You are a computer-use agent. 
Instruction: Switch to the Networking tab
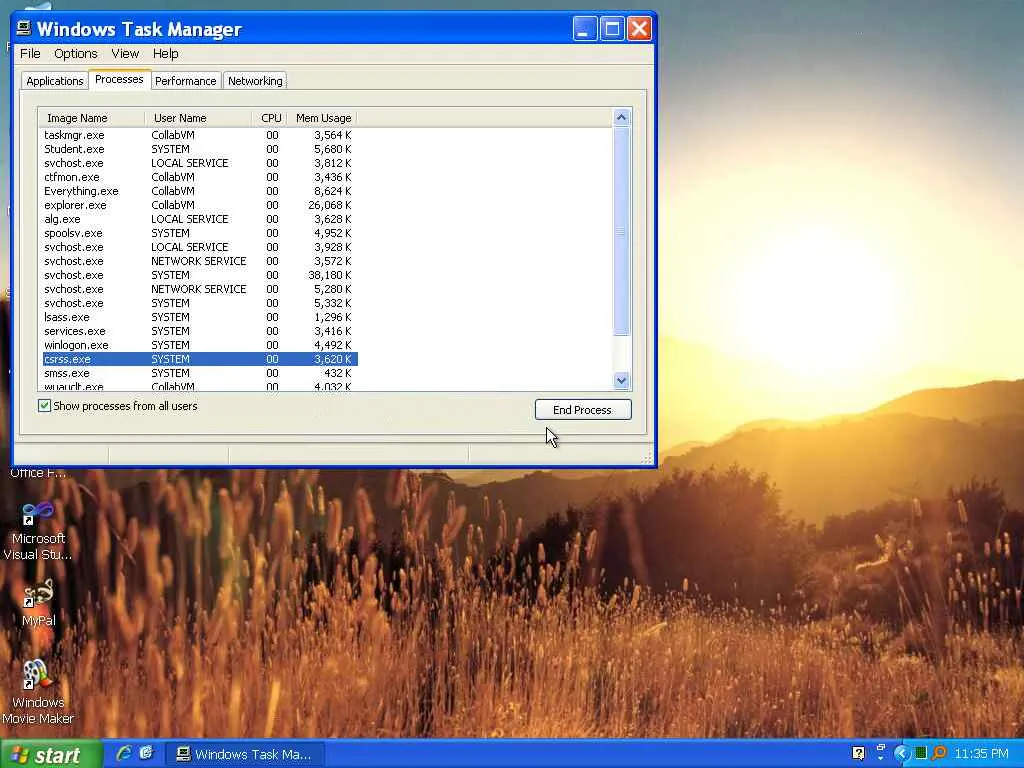coord(255,81)
